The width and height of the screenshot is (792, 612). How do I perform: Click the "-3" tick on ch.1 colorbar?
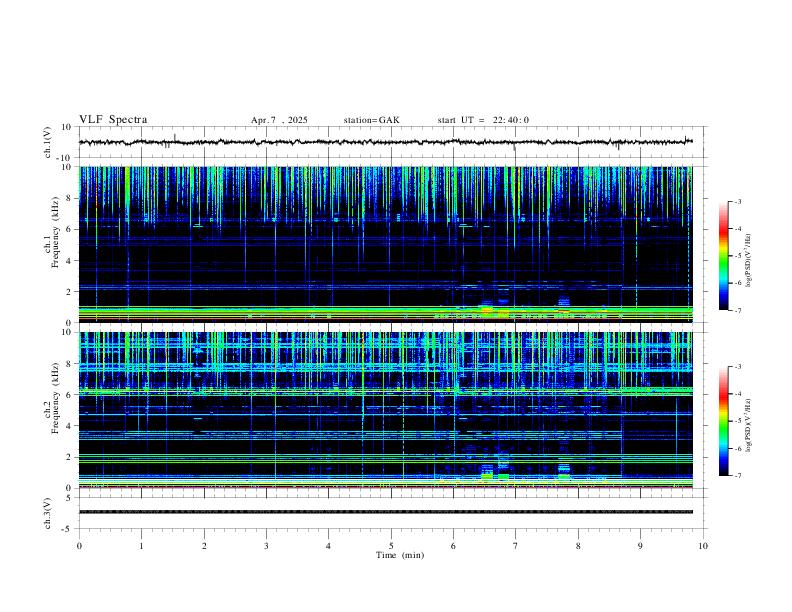pyautogui.click(x=737, y=201)
